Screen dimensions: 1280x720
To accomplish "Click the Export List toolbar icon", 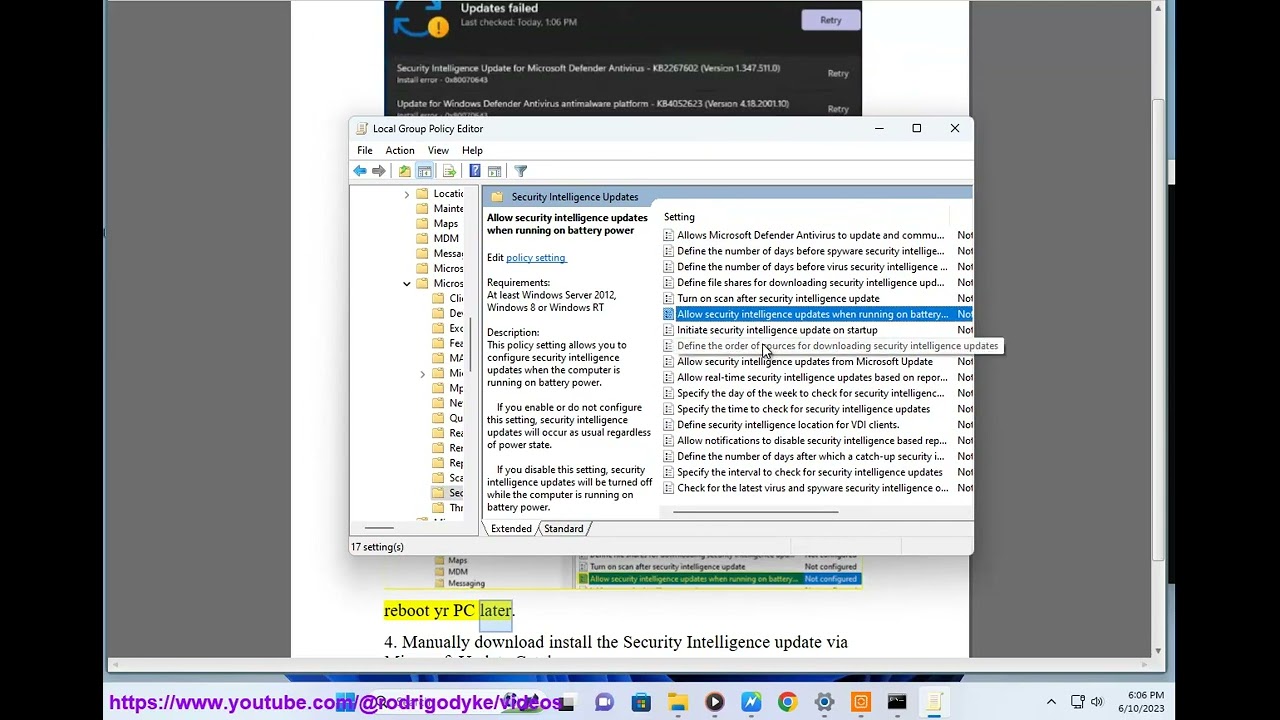I will pyautogui.click(x=449, y=171).
